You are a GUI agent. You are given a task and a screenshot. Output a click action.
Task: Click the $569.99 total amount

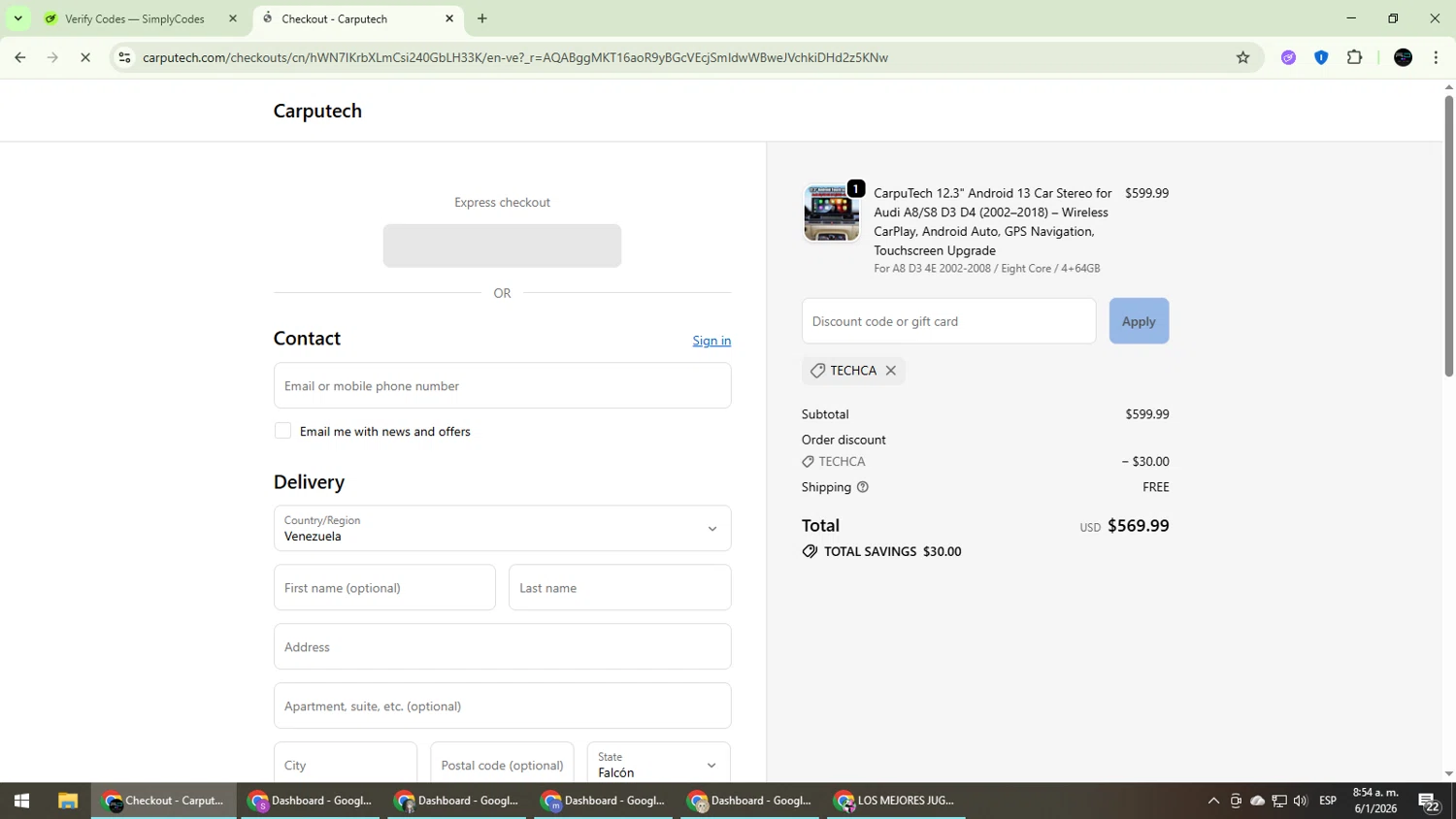(x=1139, y=526)
